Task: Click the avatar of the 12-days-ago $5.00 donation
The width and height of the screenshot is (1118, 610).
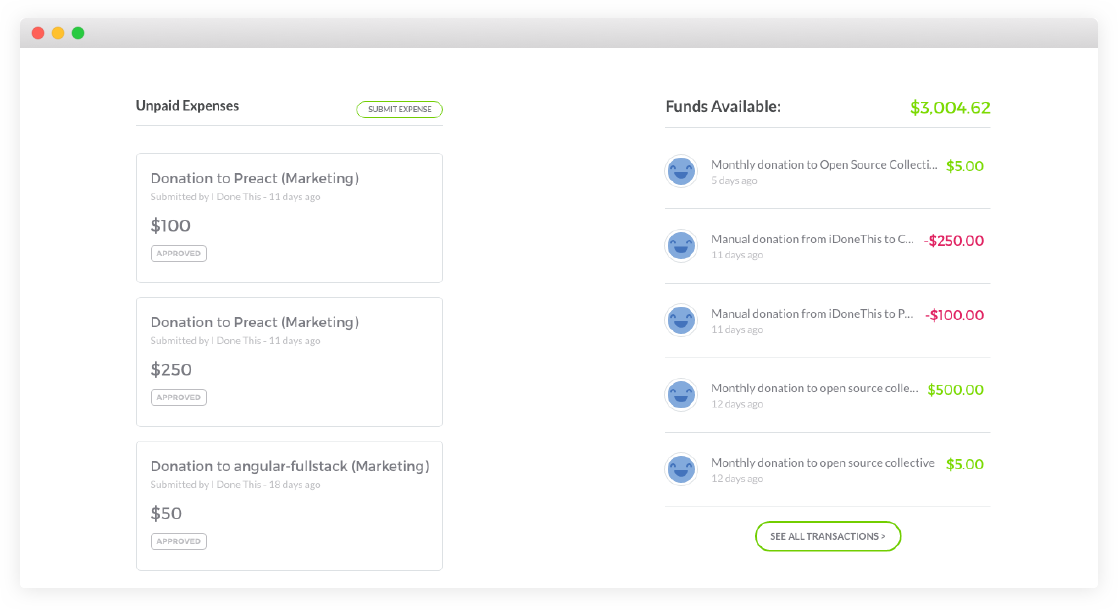Action: (681, 469)
